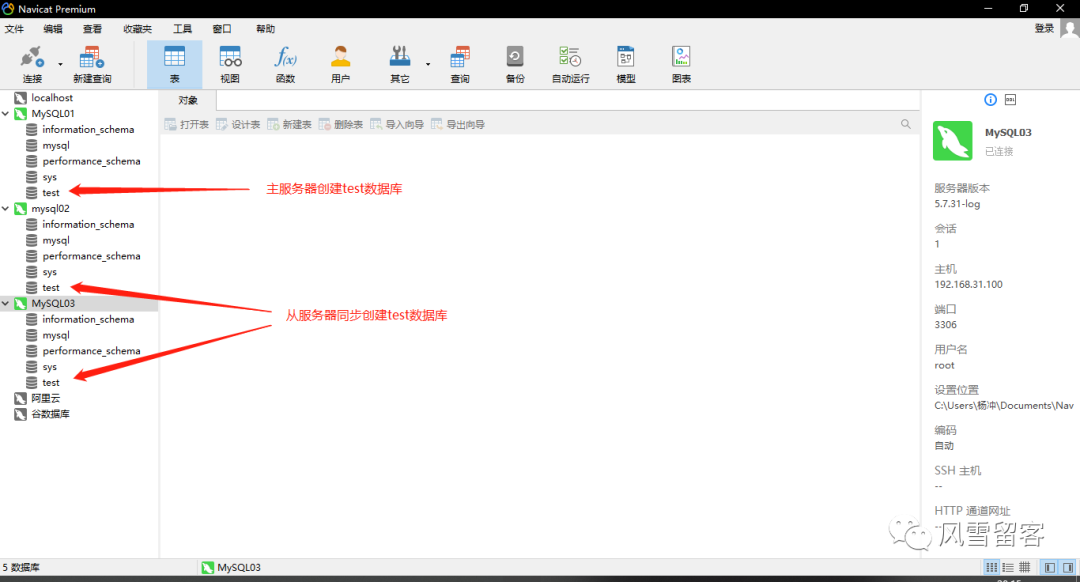Click Design Table (设计表) button
This screenshot has height=582, width=1080.
click(x=238, y=125)
